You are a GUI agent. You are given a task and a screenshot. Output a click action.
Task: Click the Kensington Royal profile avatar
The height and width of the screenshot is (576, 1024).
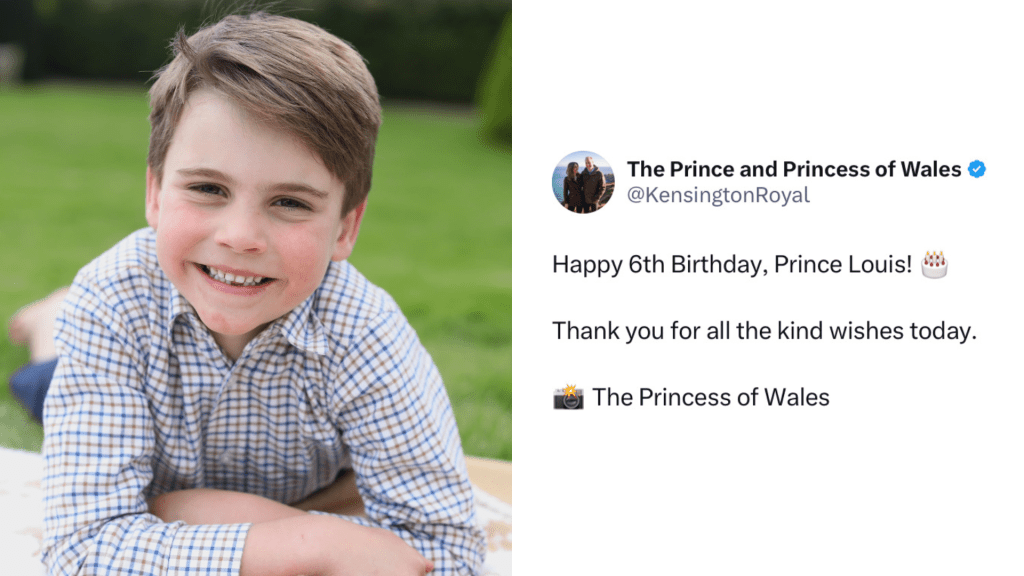(583, 182)
